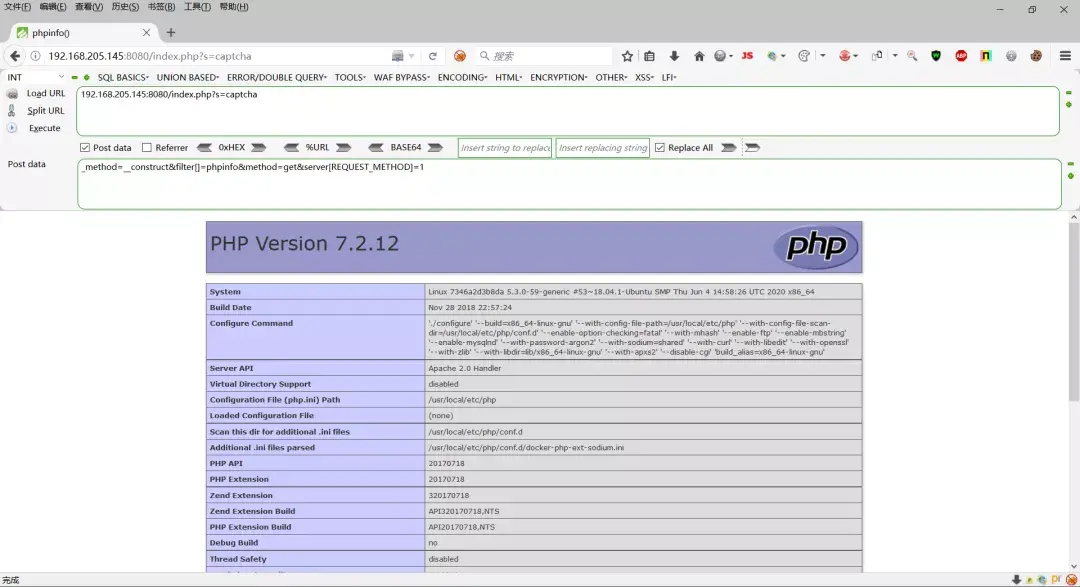Screen dimensions: 1080x587
Task: Open the bookmarks list clipboard icon
Action: 650,56
